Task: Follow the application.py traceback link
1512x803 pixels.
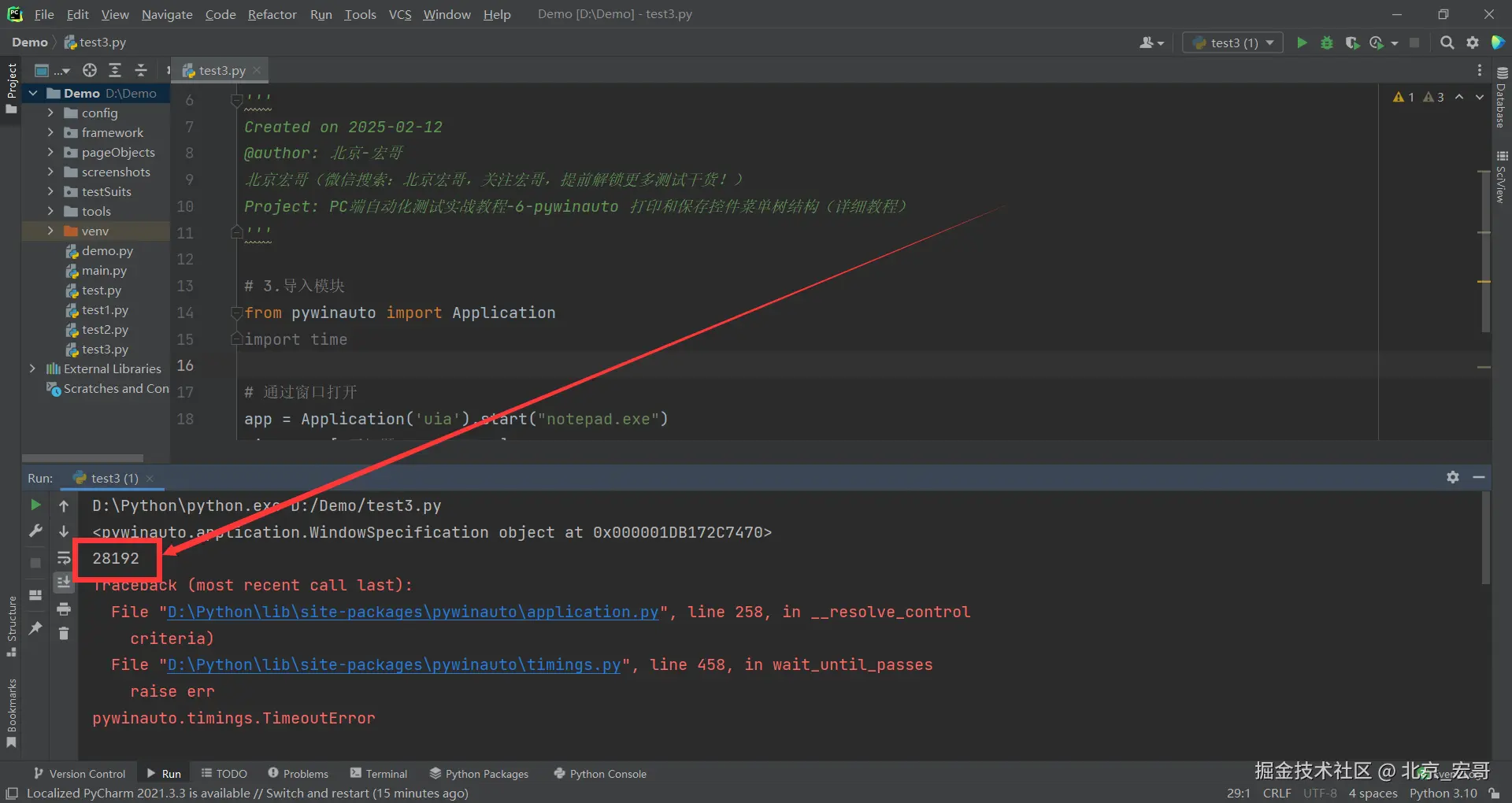Action: (x=413, y=612)
